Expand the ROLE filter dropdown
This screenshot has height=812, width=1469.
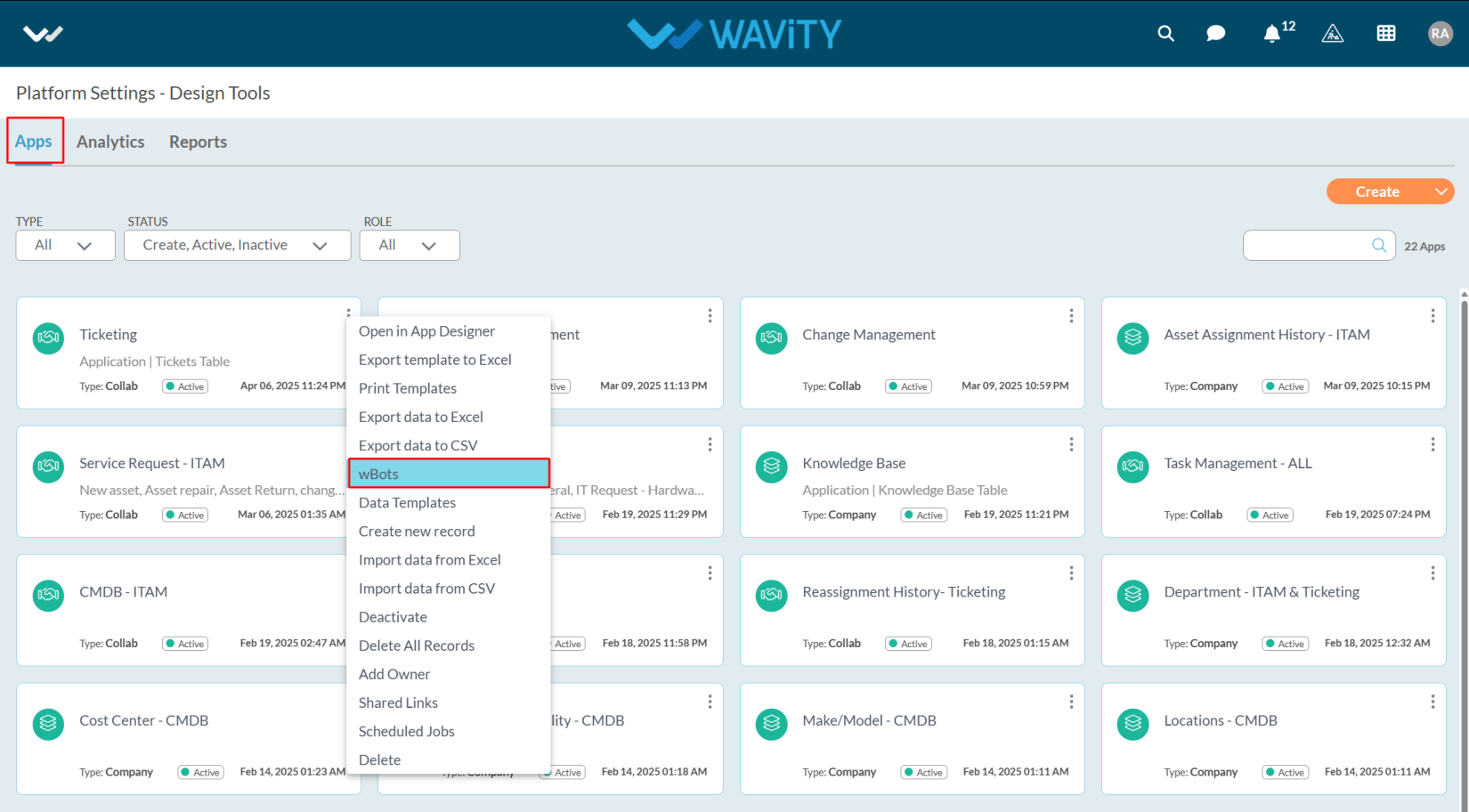[x=410, y=246]
